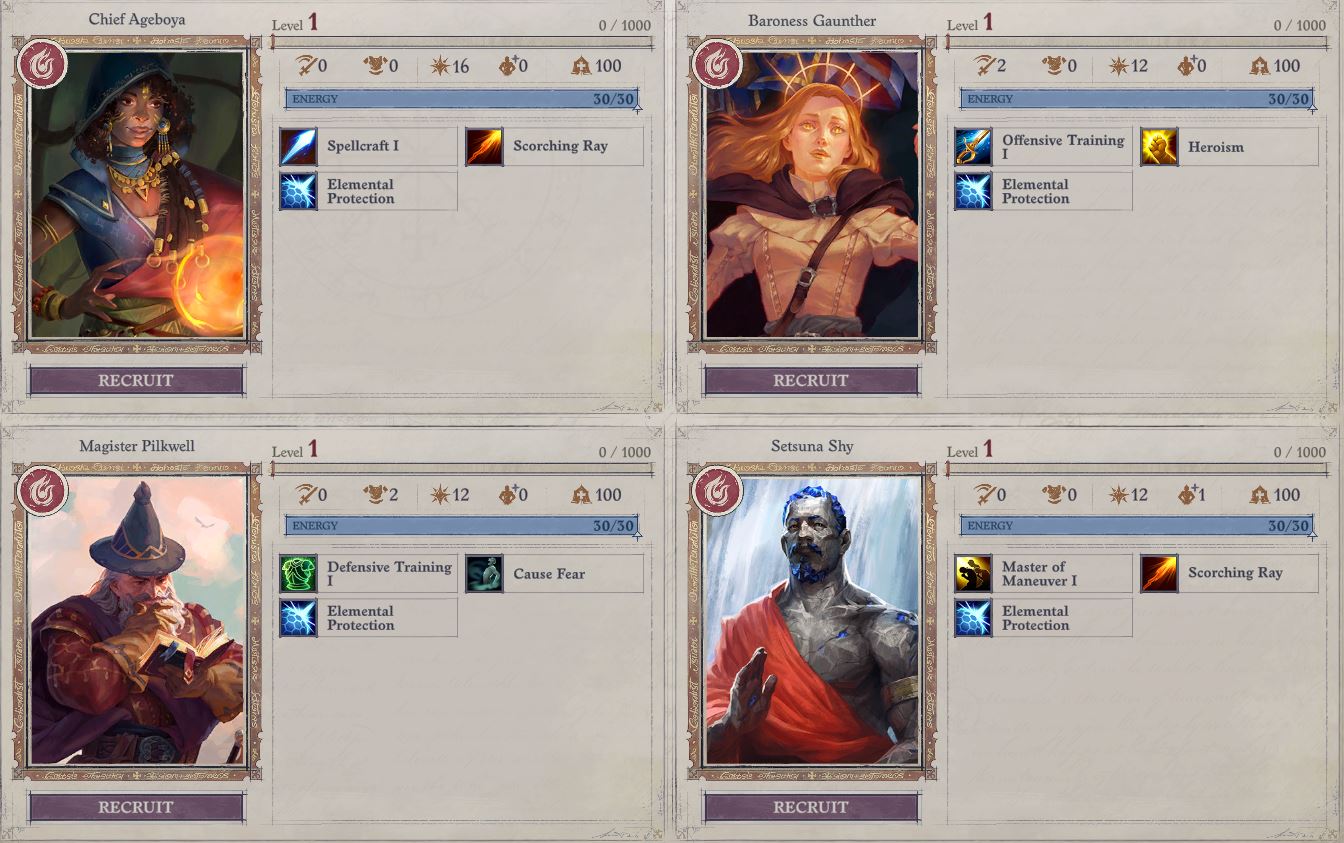This screenshot has height=843, width=1344.
Task: Click Baroness Gaunther's Offensive Training I icon
Action: click(973, 147)
